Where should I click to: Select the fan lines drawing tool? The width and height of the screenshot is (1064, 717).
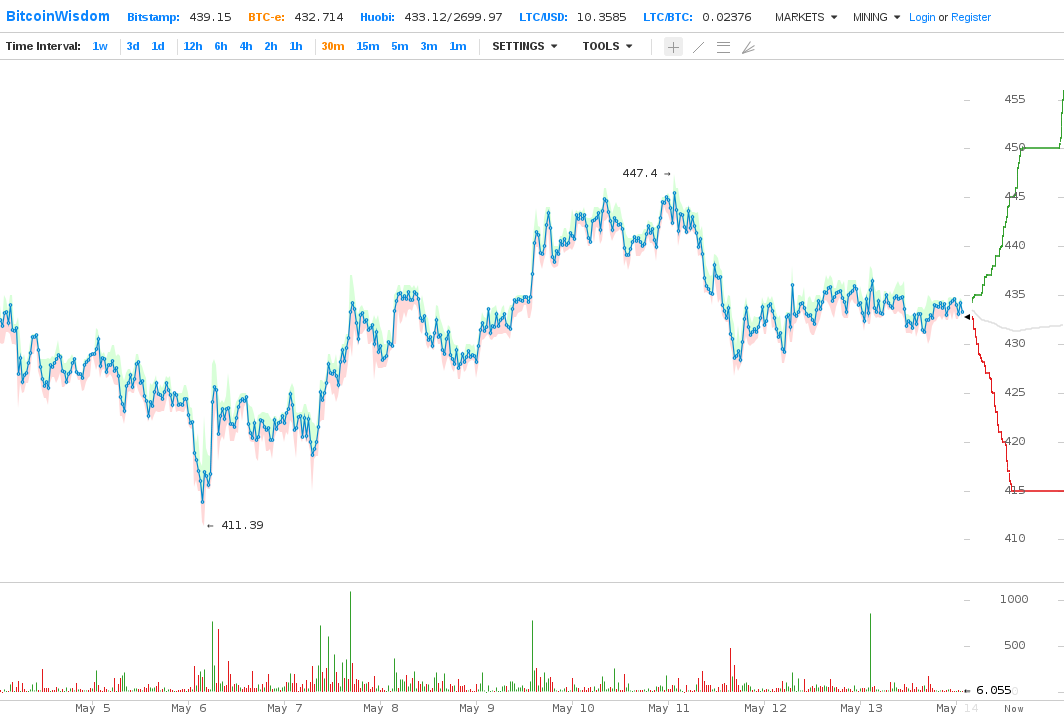[748, 47]
